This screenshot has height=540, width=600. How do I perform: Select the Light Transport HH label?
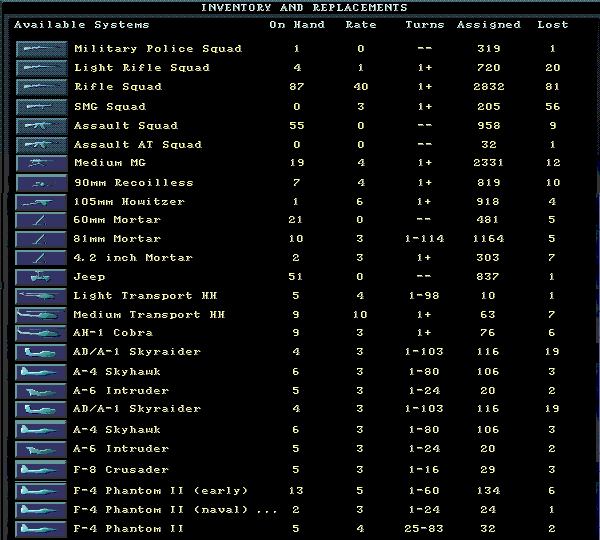(x=145, y=296)
